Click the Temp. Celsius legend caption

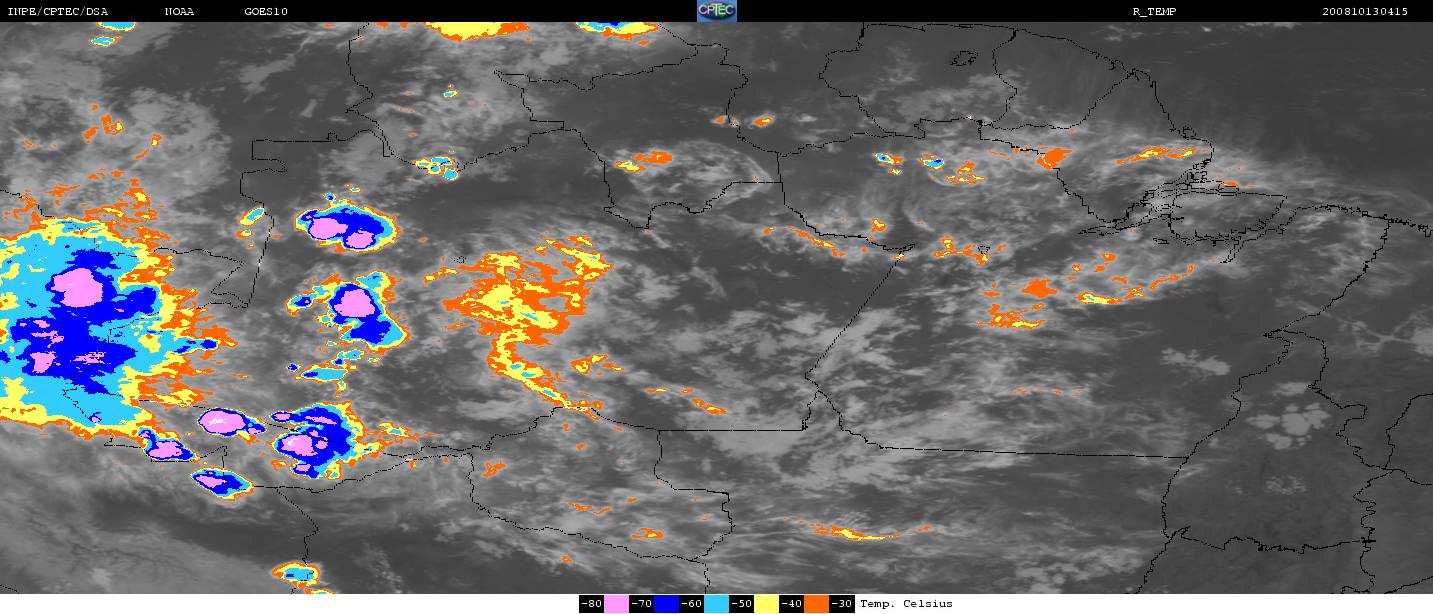906,604
